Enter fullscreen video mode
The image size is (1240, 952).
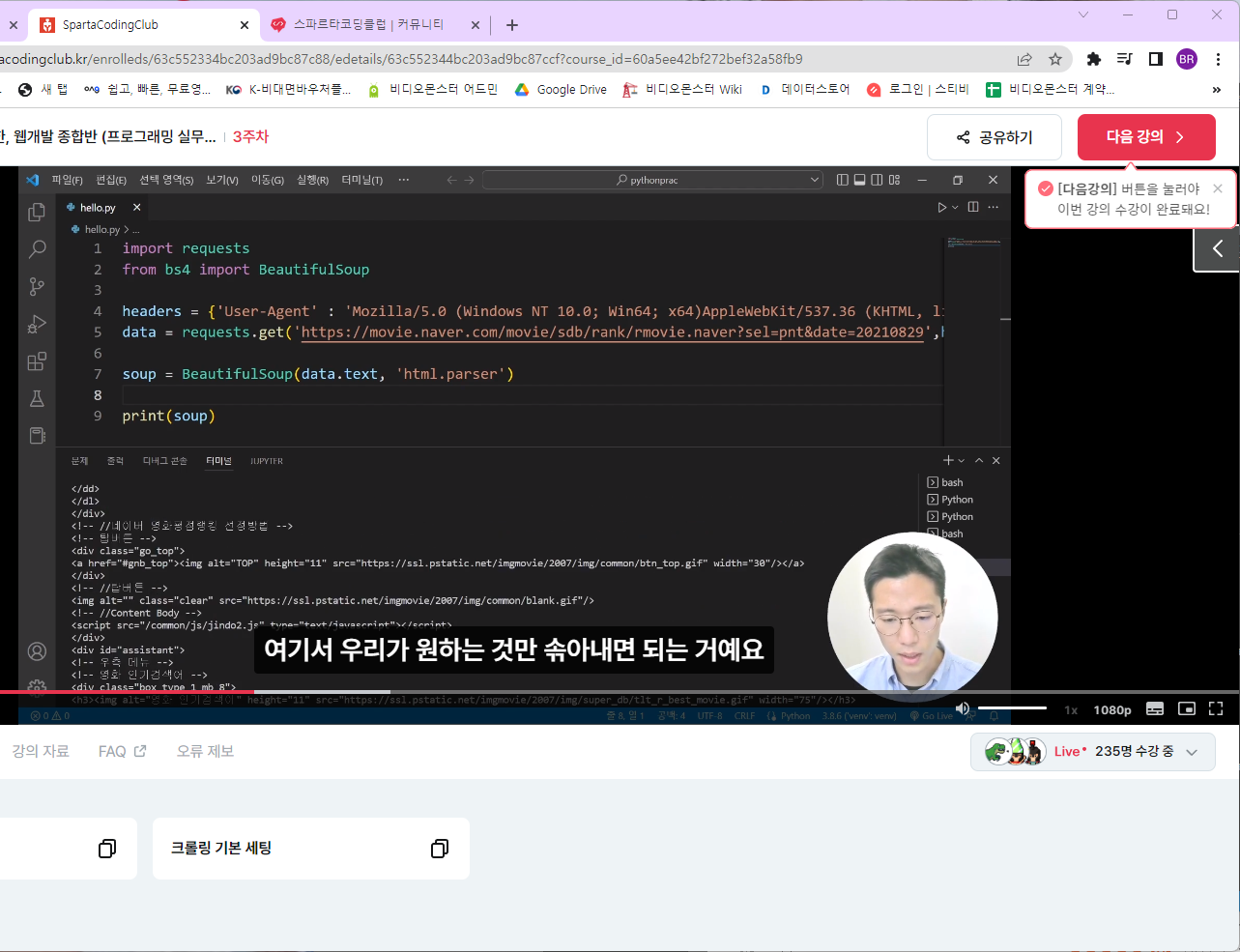coord(1216,709)
